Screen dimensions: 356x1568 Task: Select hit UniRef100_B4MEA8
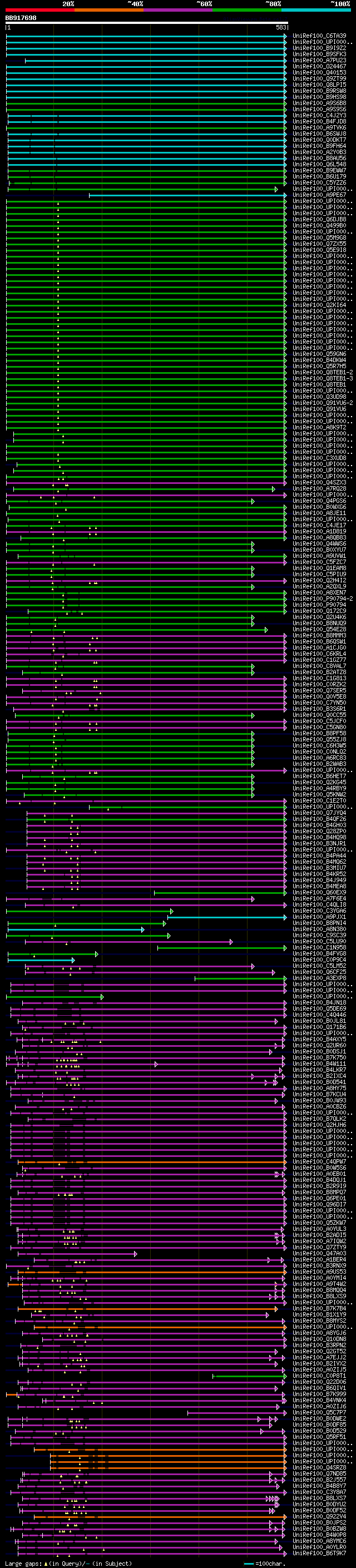point(319,886)
